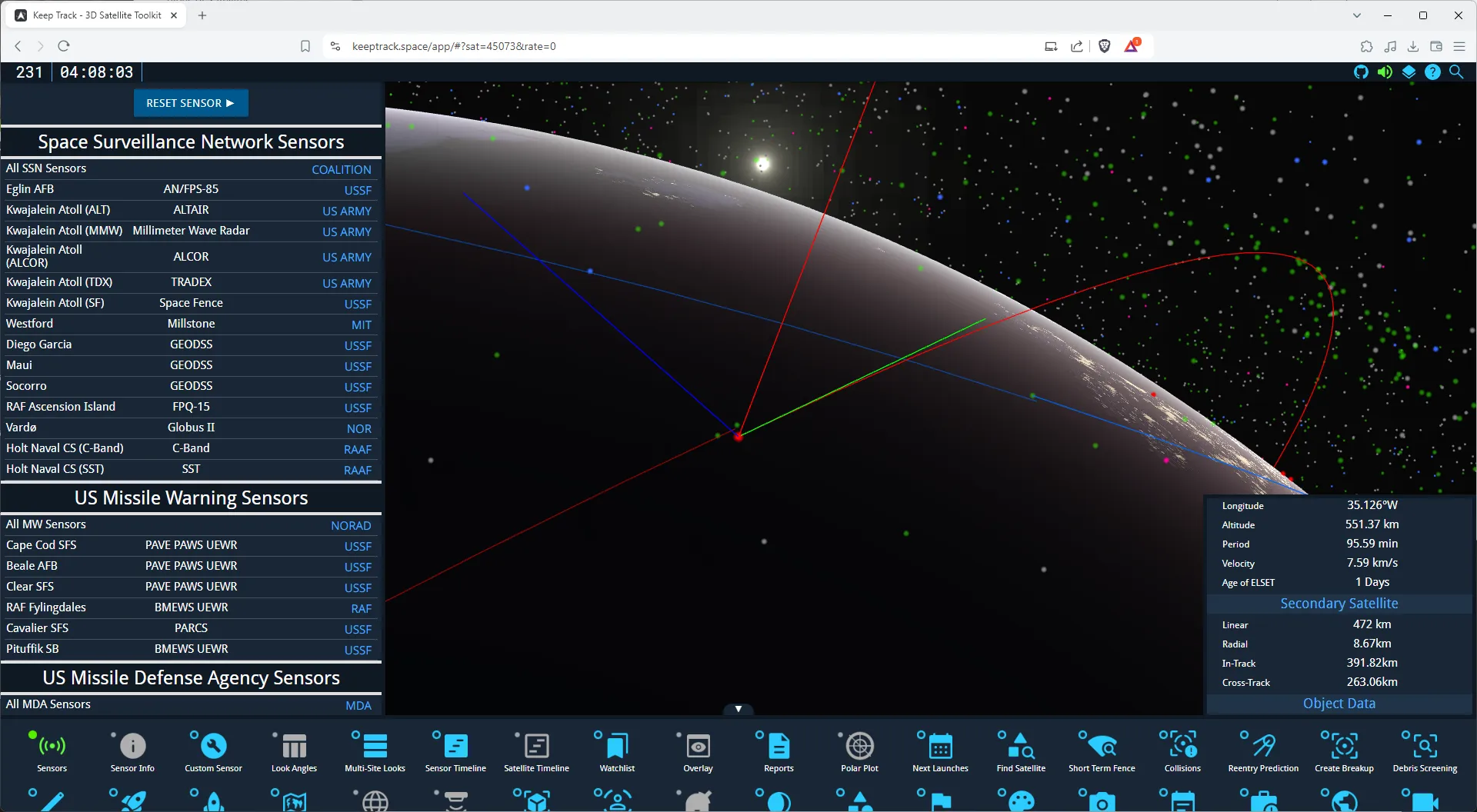
Task: Select the Maui GEODSS sensor
Action: [x=189, y=365]
